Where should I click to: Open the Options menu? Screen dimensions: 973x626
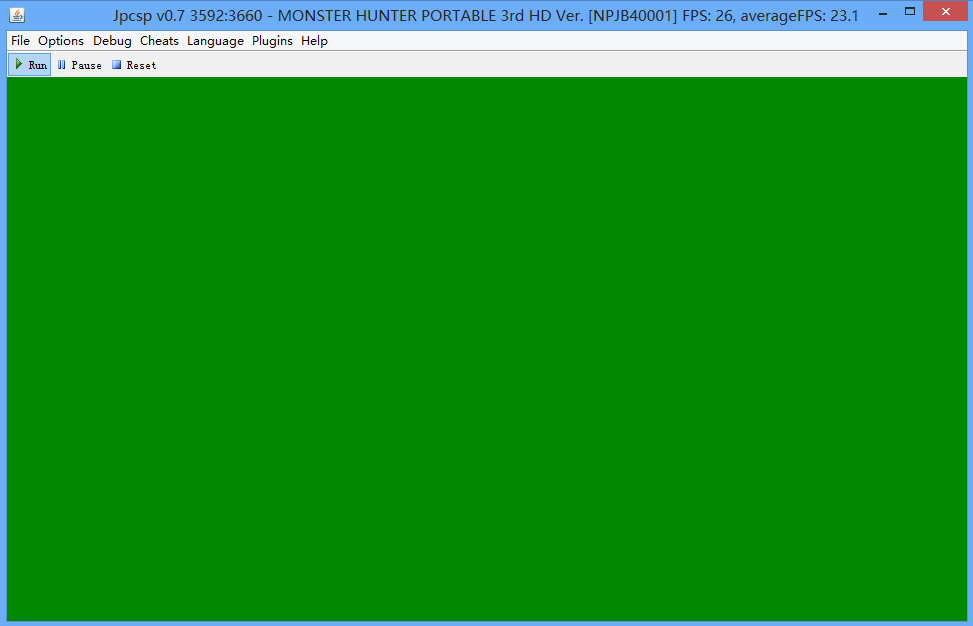(x=61, y=41)
